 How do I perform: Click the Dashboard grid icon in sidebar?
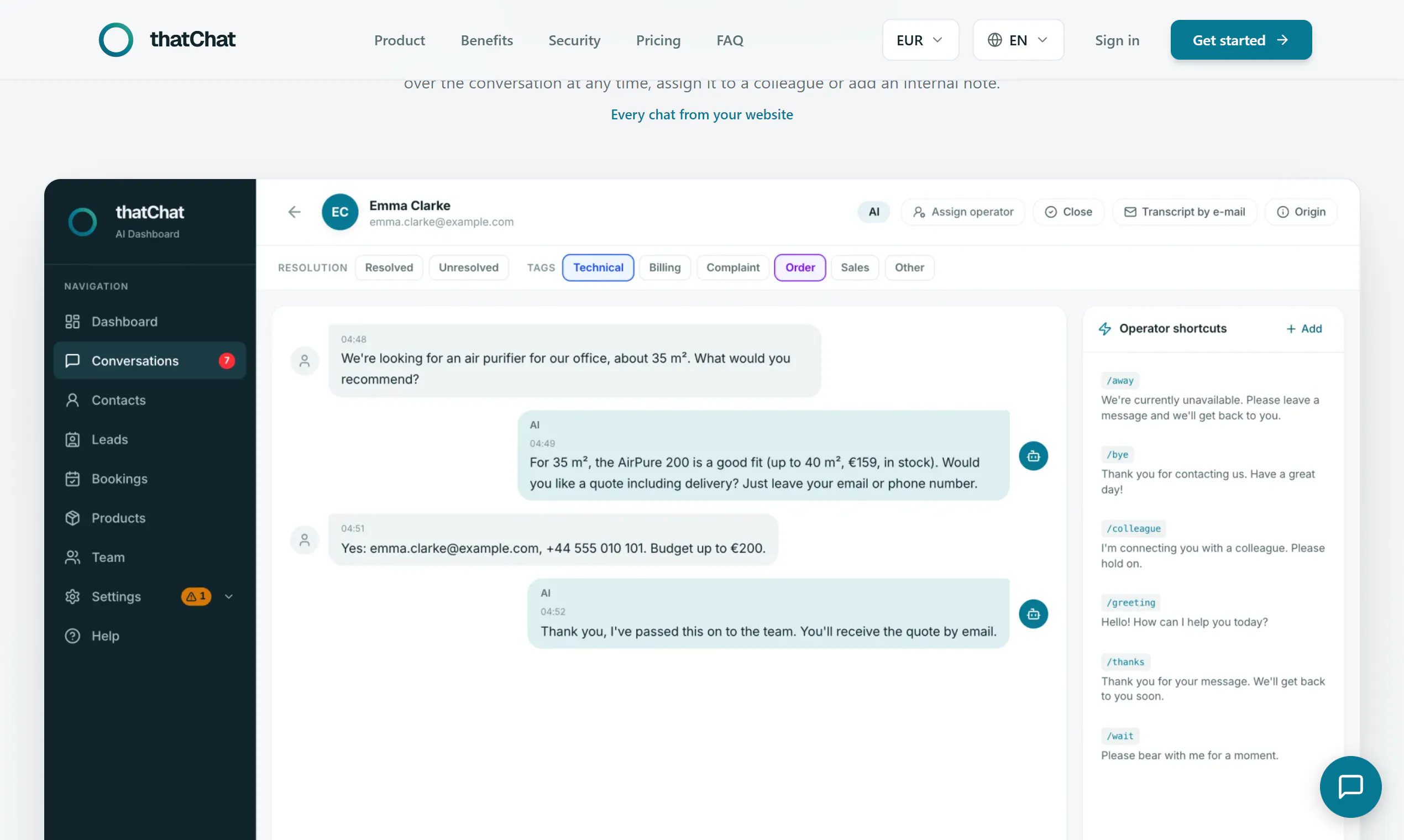(x=72, y=322)
